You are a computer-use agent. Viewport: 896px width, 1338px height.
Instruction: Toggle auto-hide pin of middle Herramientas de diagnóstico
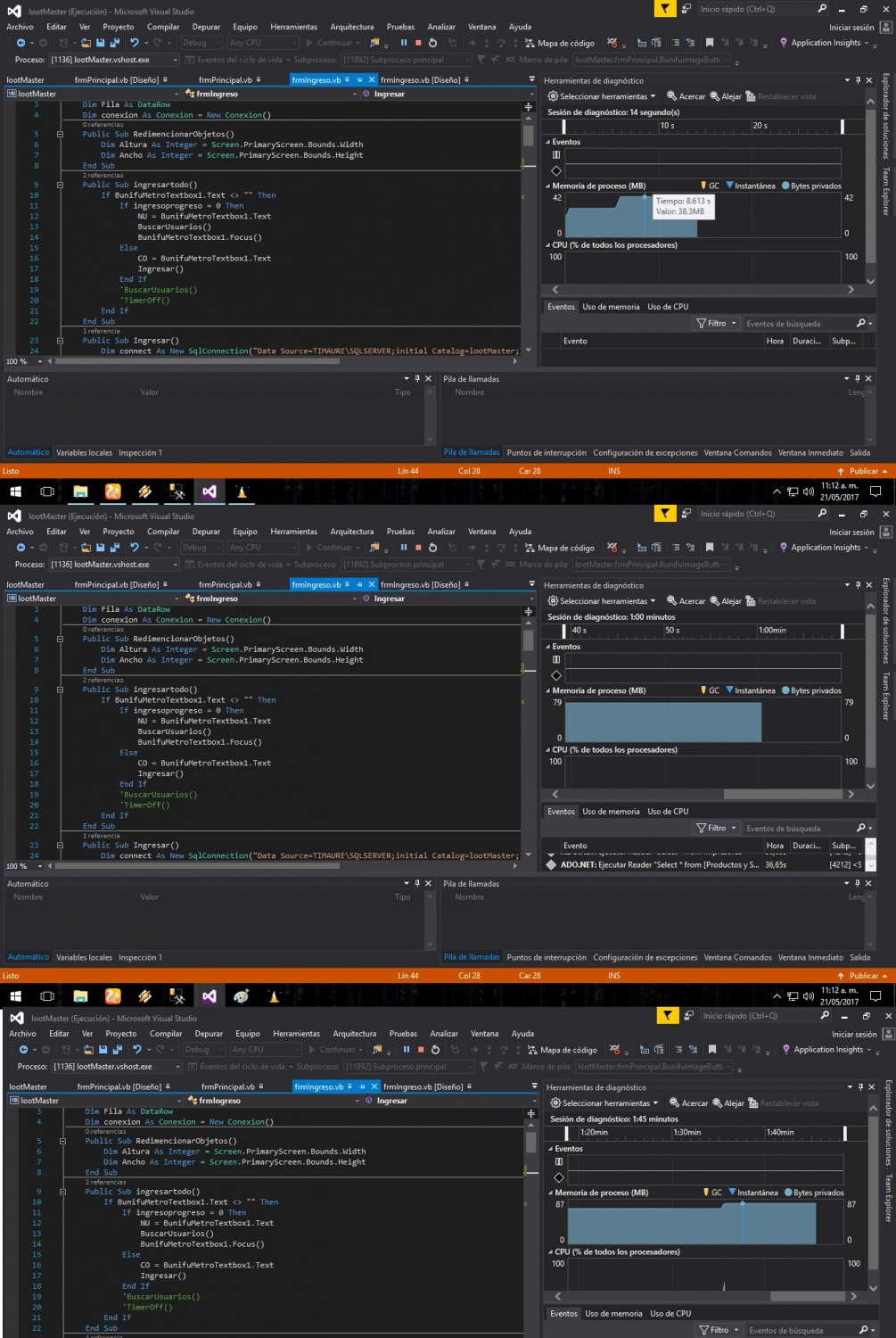[859, 585]
